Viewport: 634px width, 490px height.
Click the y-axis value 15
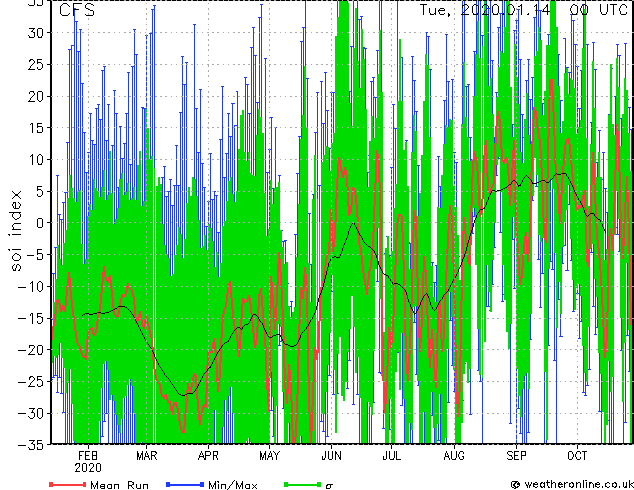36,128
